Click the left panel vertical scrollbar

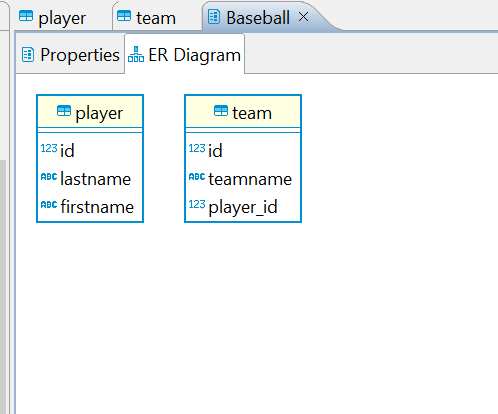3,287
